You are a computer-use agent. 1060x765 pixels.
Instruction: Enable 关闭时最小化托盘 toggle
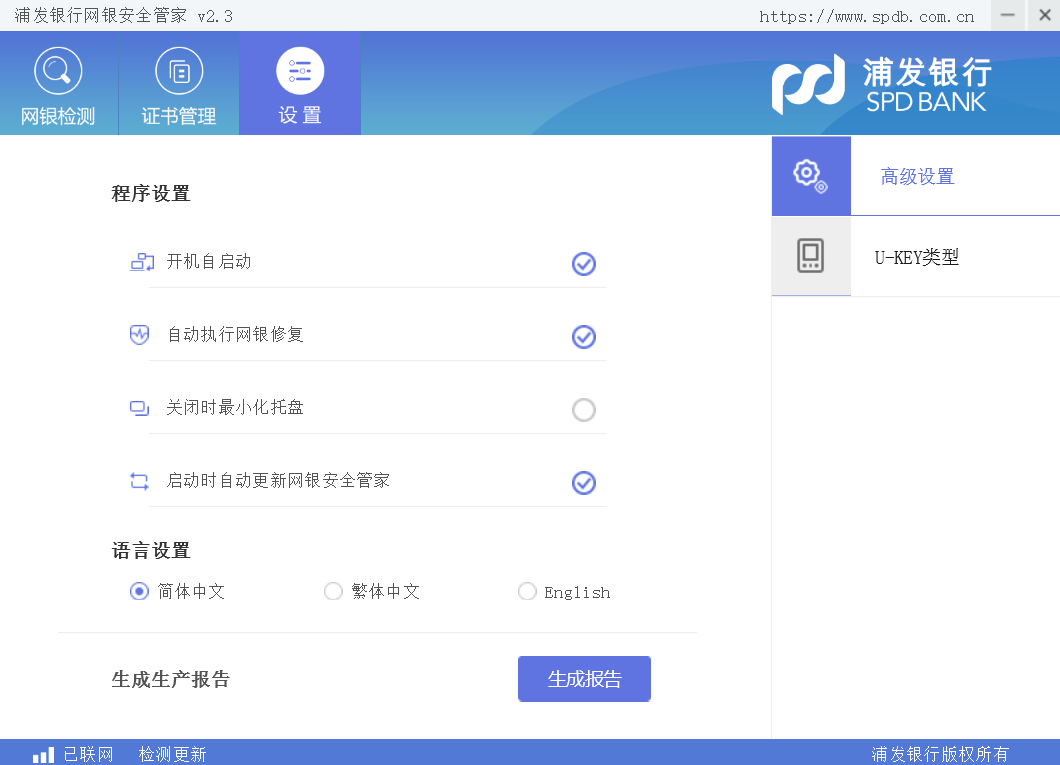point(584,410)
